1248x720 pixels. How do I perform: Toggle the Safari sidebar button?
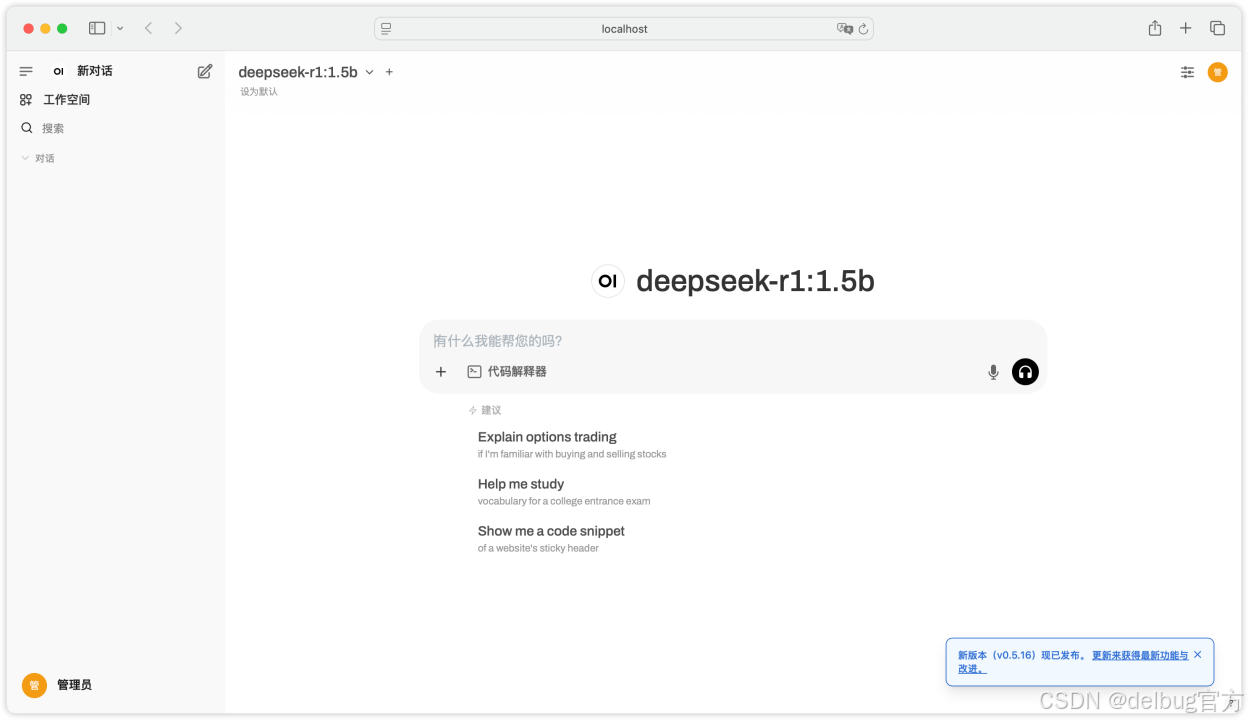[x=97, y=28]
